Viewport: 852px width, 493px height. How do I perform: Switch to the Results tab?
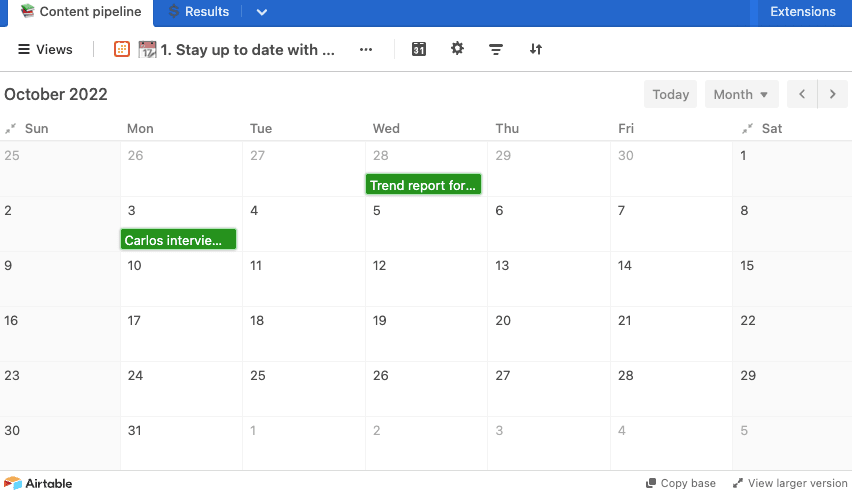(198, 12)
